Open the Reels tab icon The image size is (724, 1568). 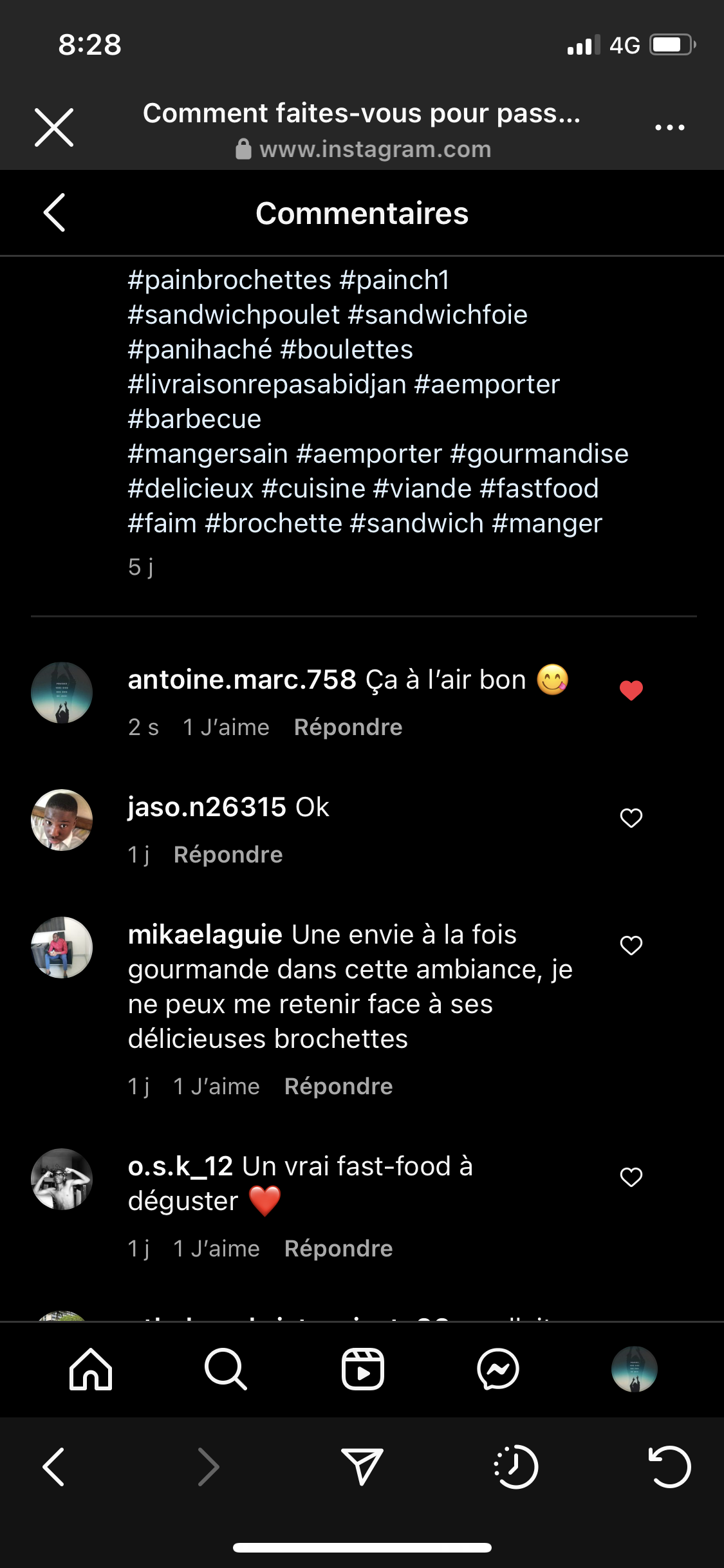362,1369
